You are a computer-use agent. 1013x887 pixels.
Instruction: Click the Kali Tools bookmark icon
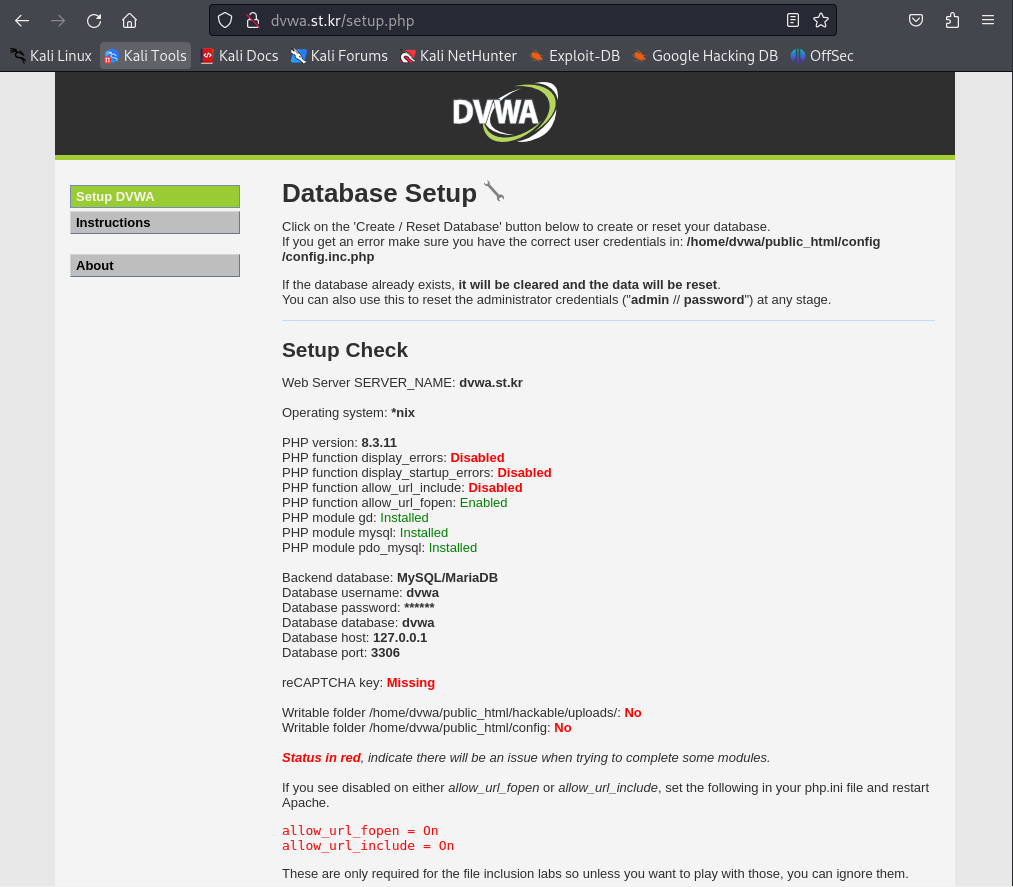tap(111, 56)
